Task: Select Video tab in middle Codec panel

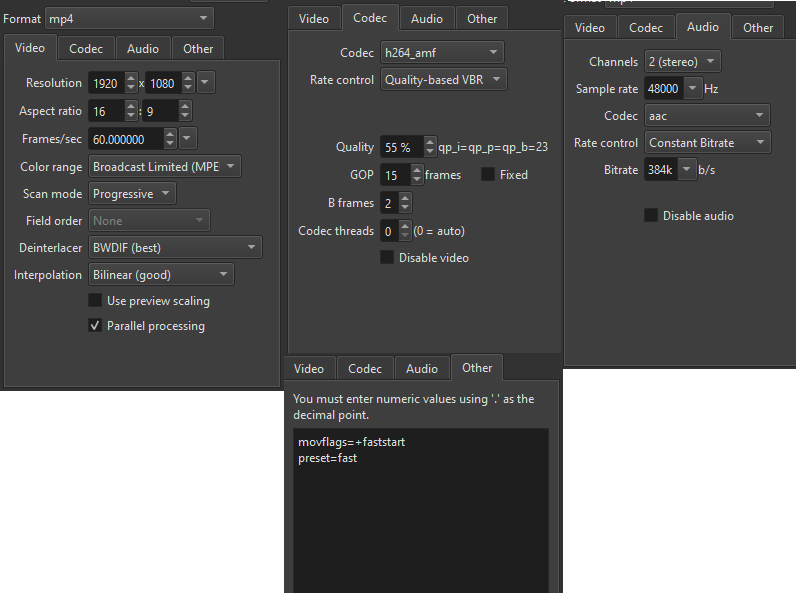Action: click(314, 19)
